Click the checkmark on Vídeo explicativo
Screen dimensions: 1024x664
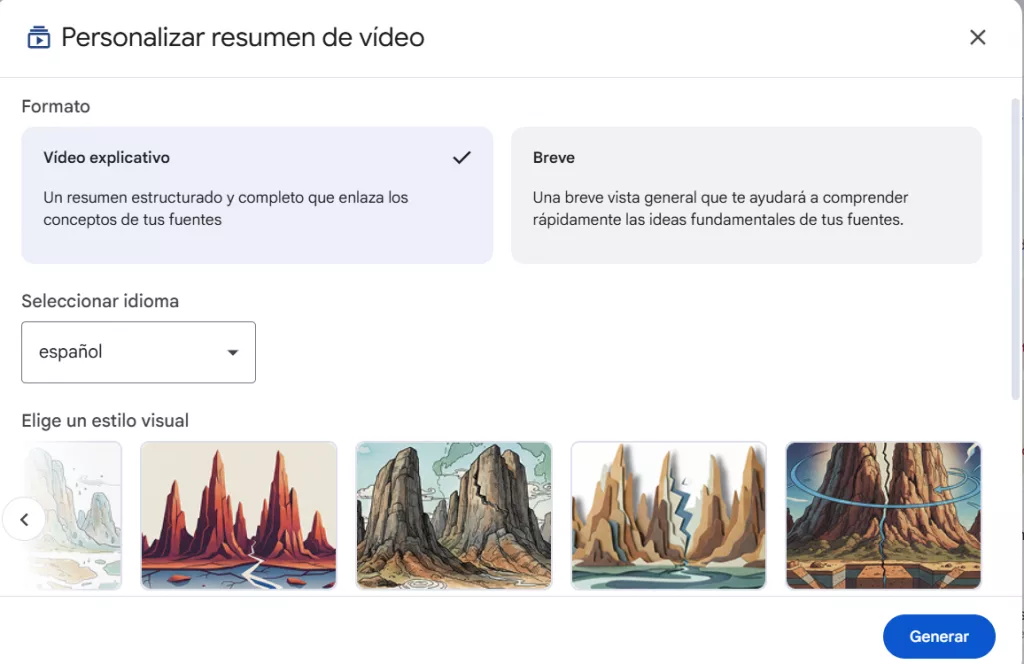[x=461, y=158]
